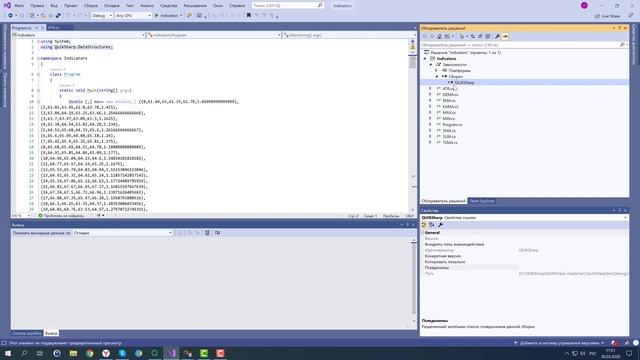Open the Debug configuration dropdown

pyautogui.click(x=102, y=16)
